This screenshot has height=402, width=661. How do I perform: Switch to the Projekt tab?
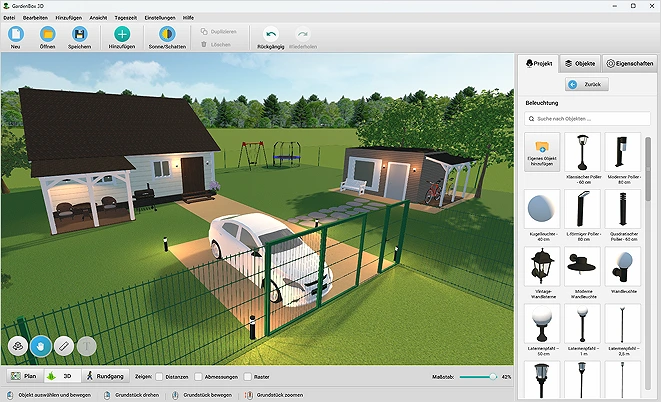pos(539,64)
